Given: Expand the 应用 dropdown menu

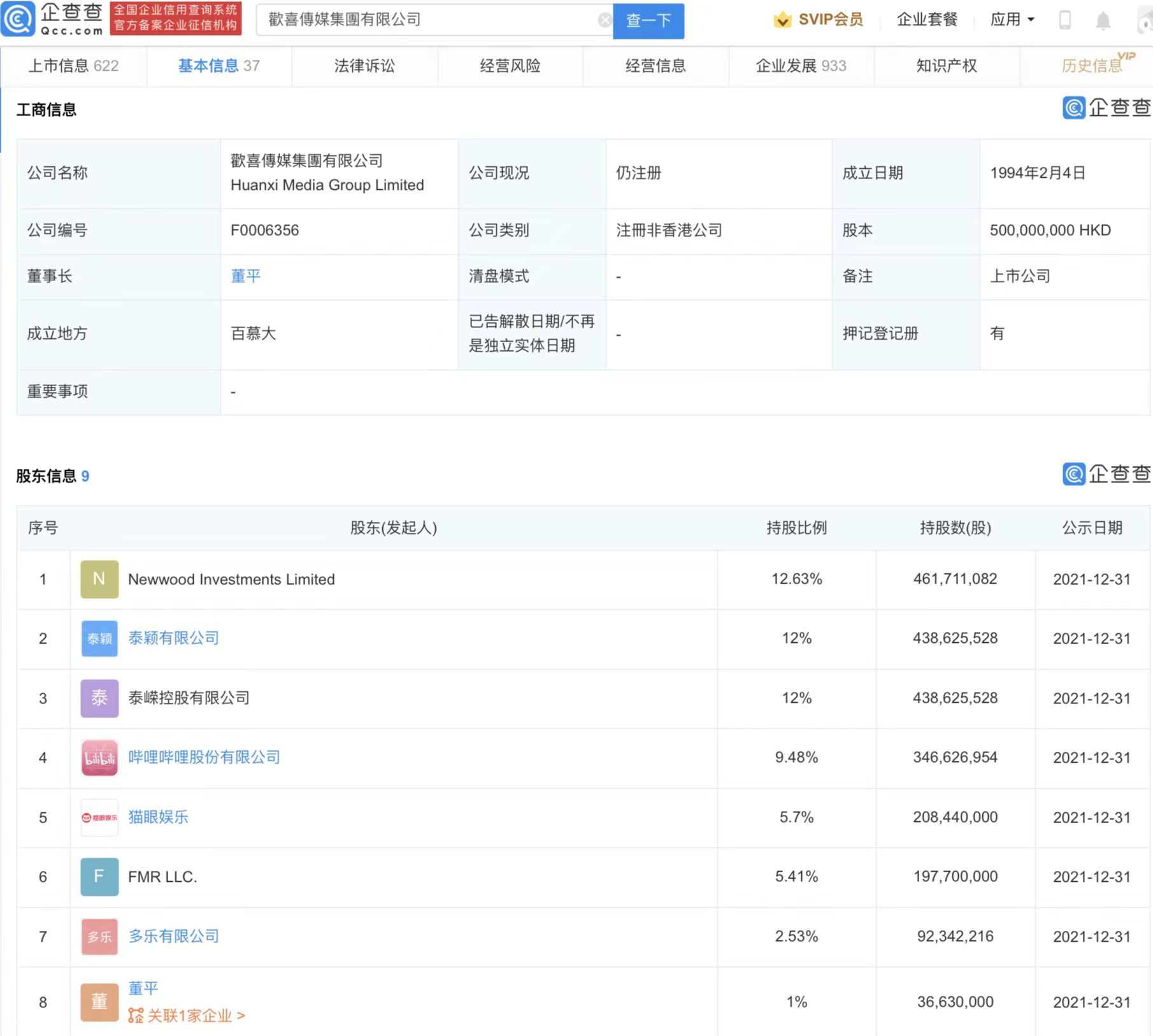Looking at the screenshot, I should tap(1012, 20).
